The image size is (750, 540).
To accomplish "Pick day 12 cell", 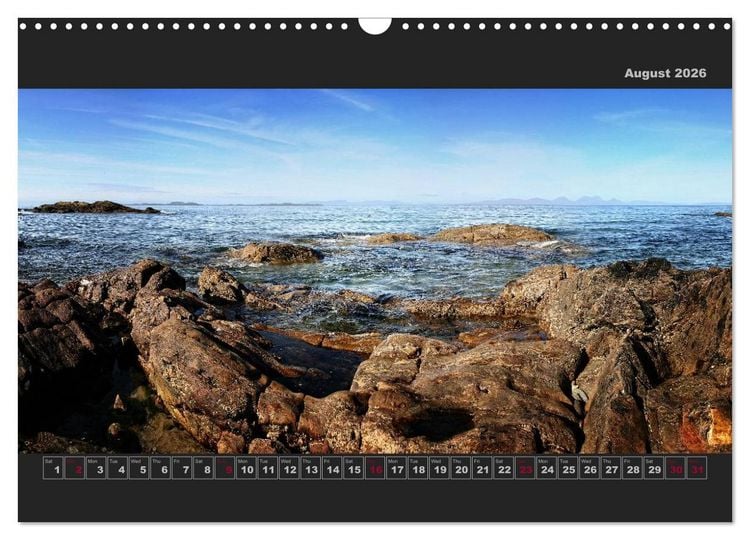I will (x=289, y=468).
